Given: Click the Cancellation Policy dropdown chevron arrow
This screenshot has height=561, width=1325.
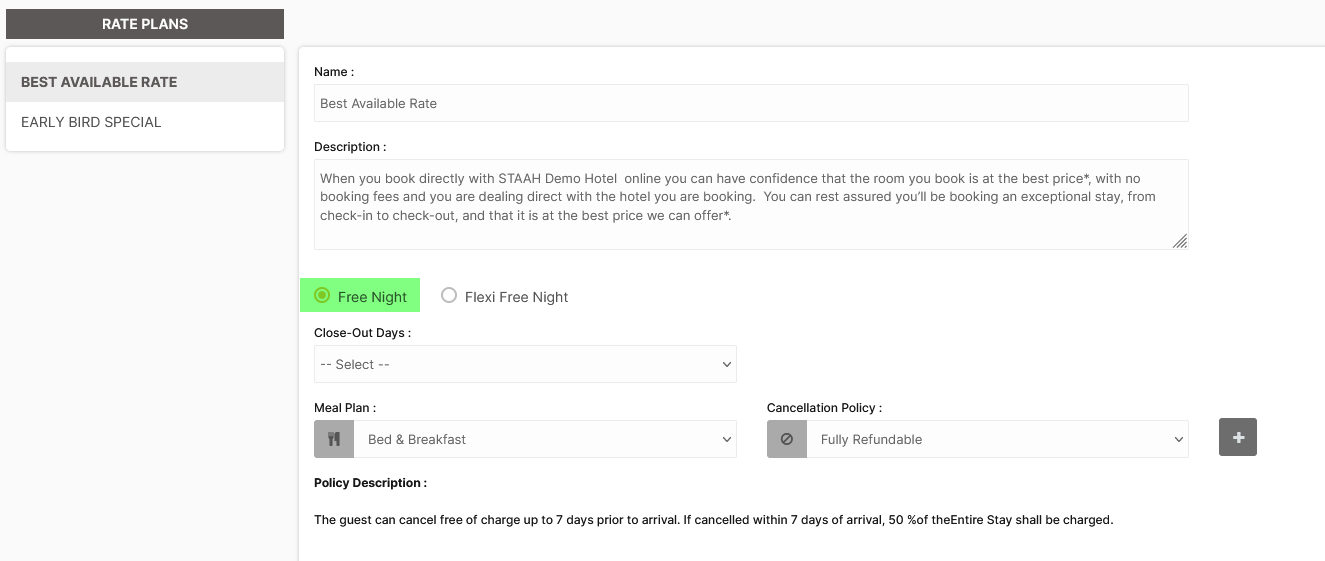Looking at the screenshot, I should (1179, 440).
